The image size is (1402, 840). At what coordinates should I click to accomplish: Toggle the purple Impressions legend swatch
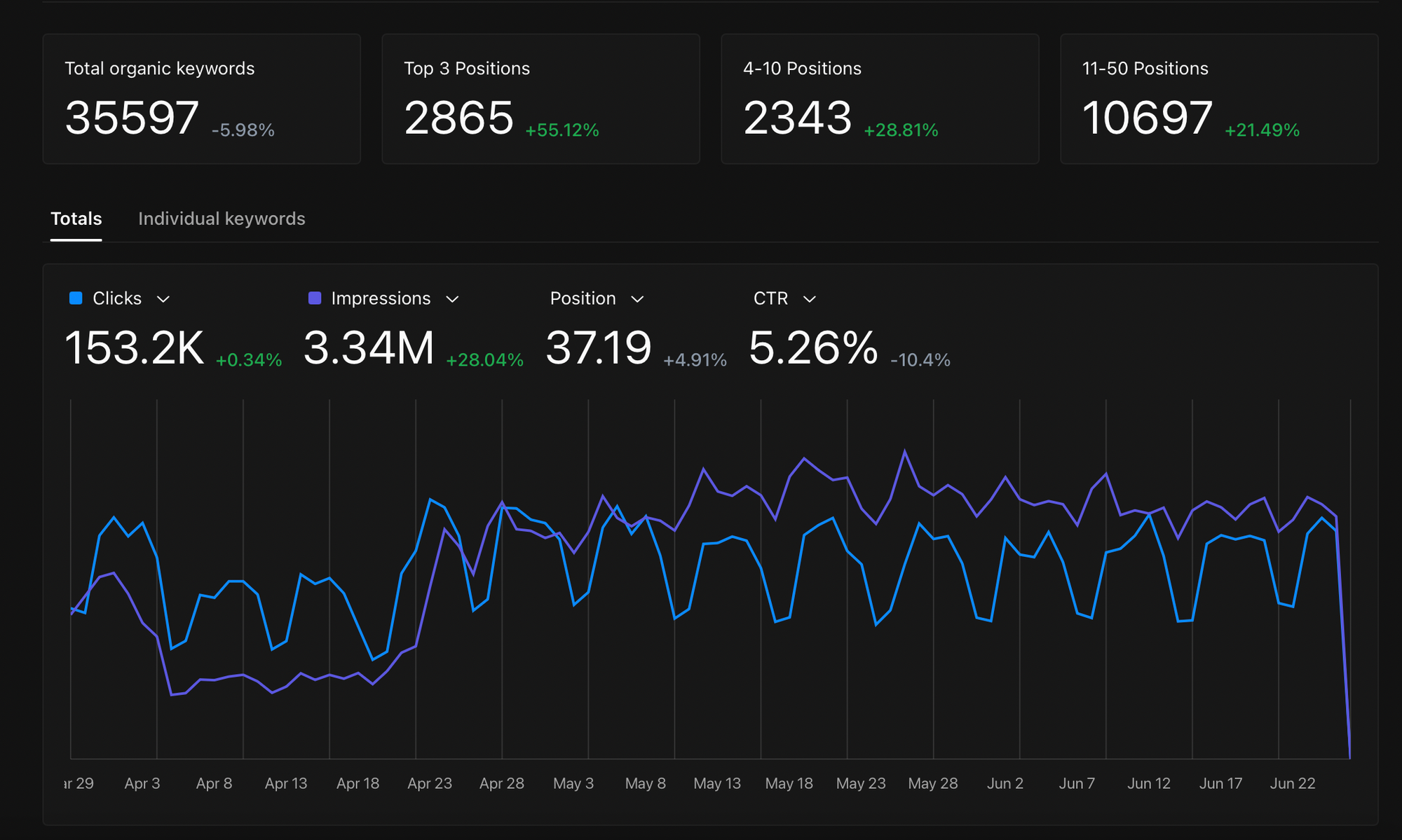(x=315, y=298)
